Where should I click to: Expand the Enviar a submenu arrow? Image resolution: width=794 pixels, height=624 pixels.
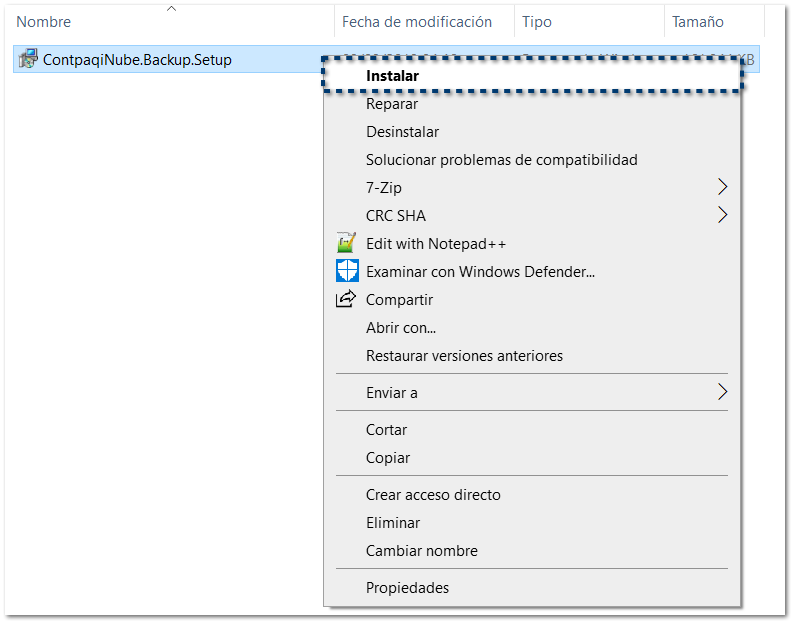pos(722,393)
